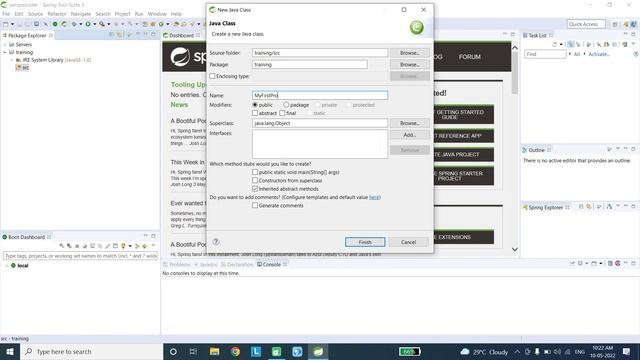Click the Debug bug icon in main toolbar
Screen dimensions: 640x360
tap(74, 24)
